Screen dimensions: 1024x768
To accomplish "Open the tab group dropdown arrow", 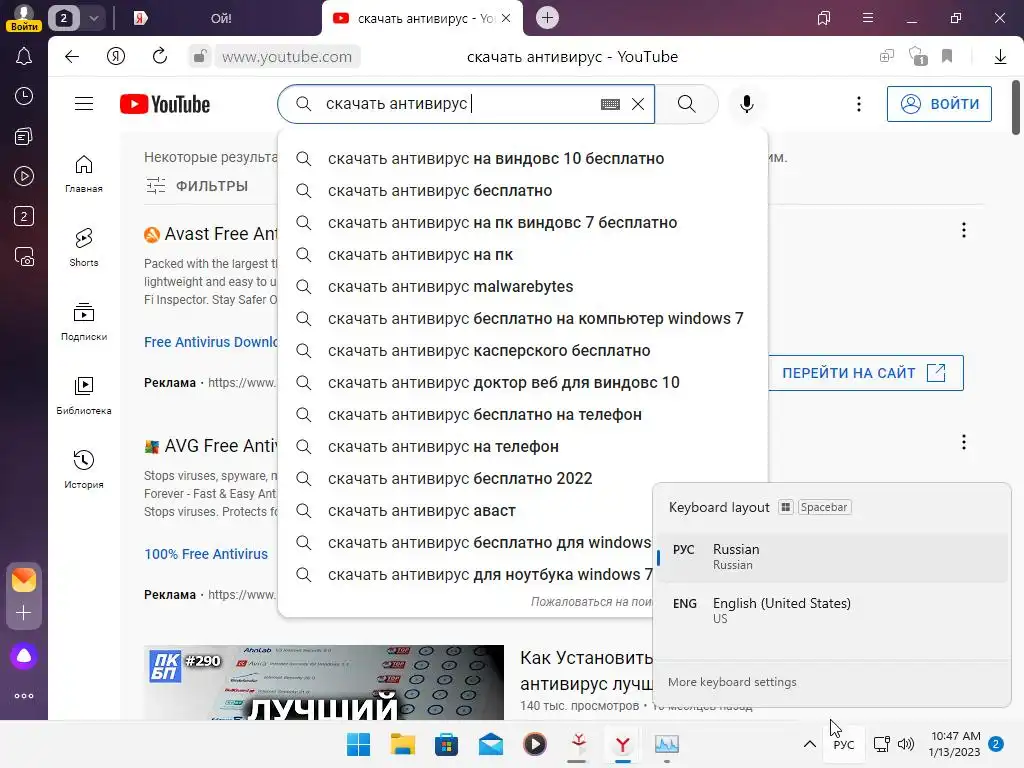I will click(93, 18).
